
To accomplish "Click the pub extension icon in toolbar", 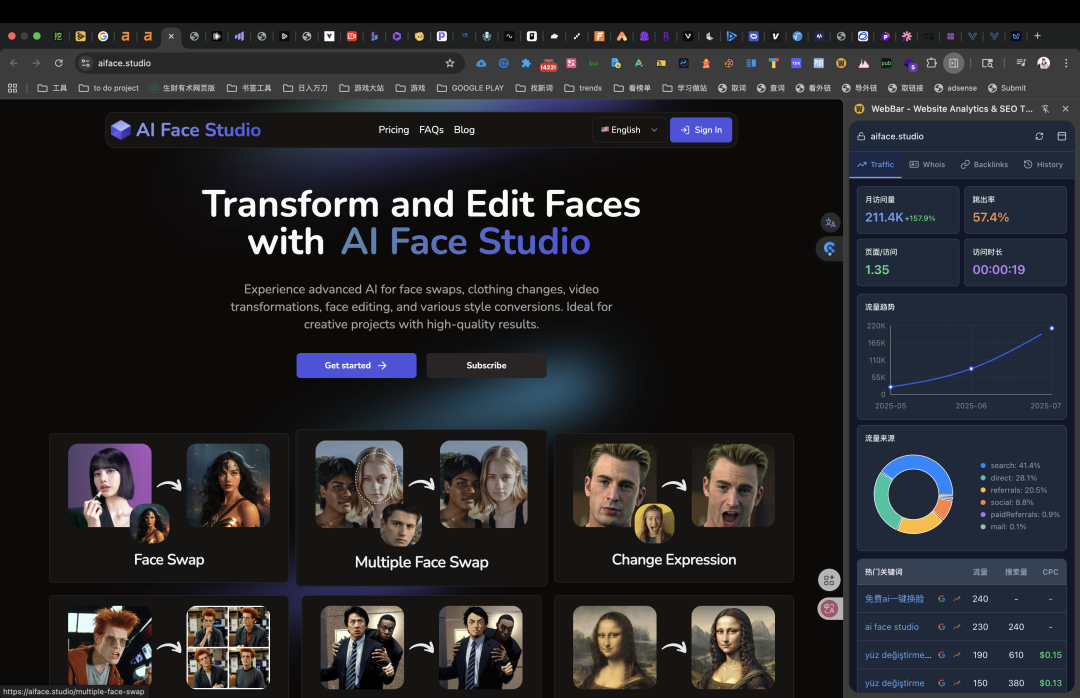I will pyautogui.click(x=886, y=63).
